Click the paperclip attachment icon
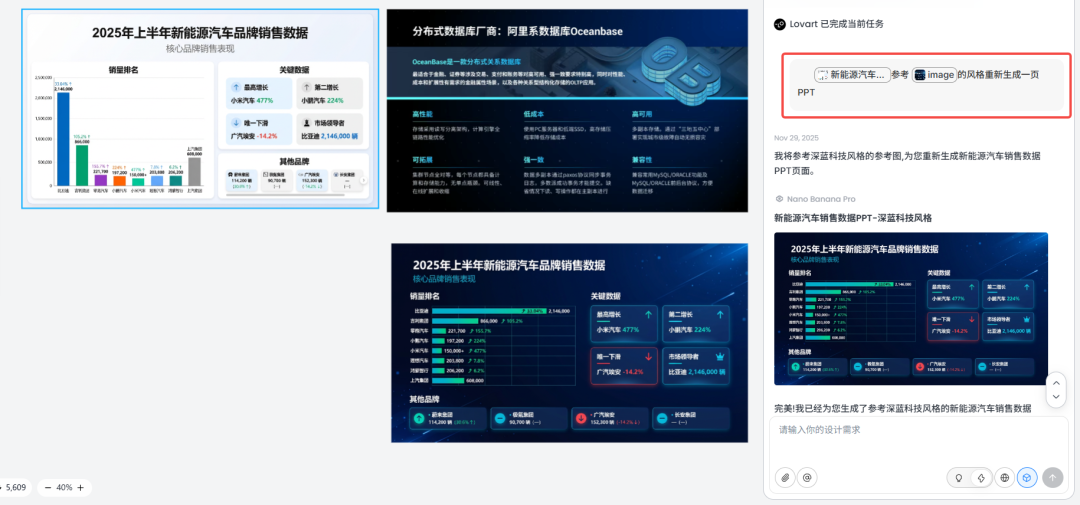1080x505 pixels. tap(785, 477)
